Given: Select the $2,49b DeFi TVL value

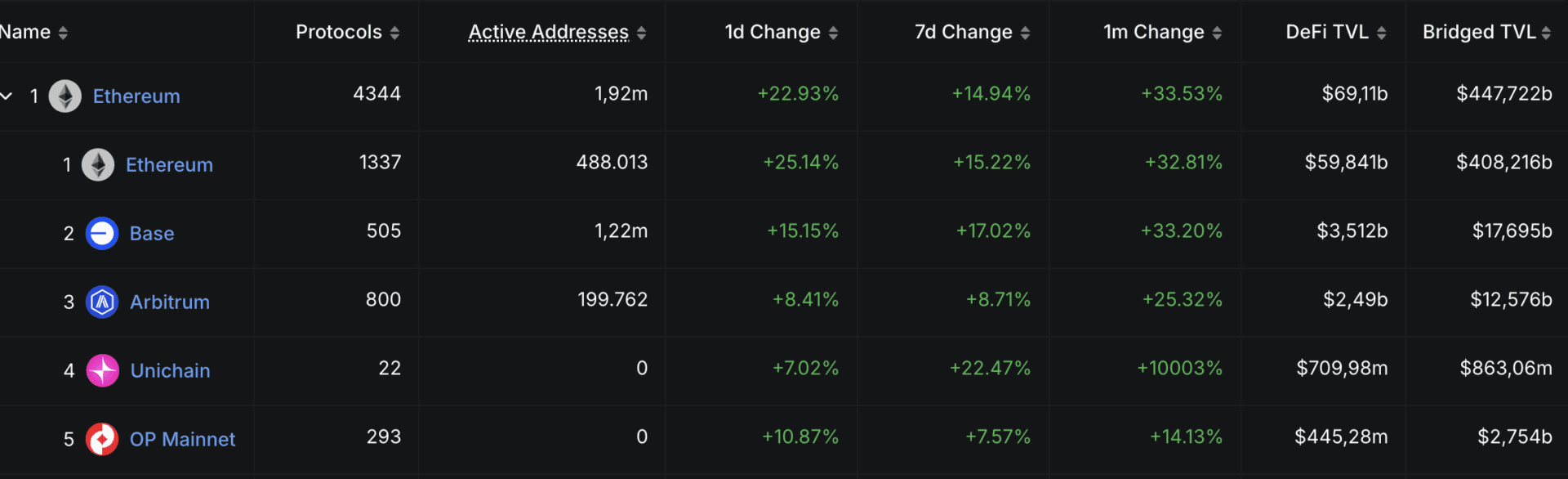Looking at the screenshot, I should click(1356, 300).
